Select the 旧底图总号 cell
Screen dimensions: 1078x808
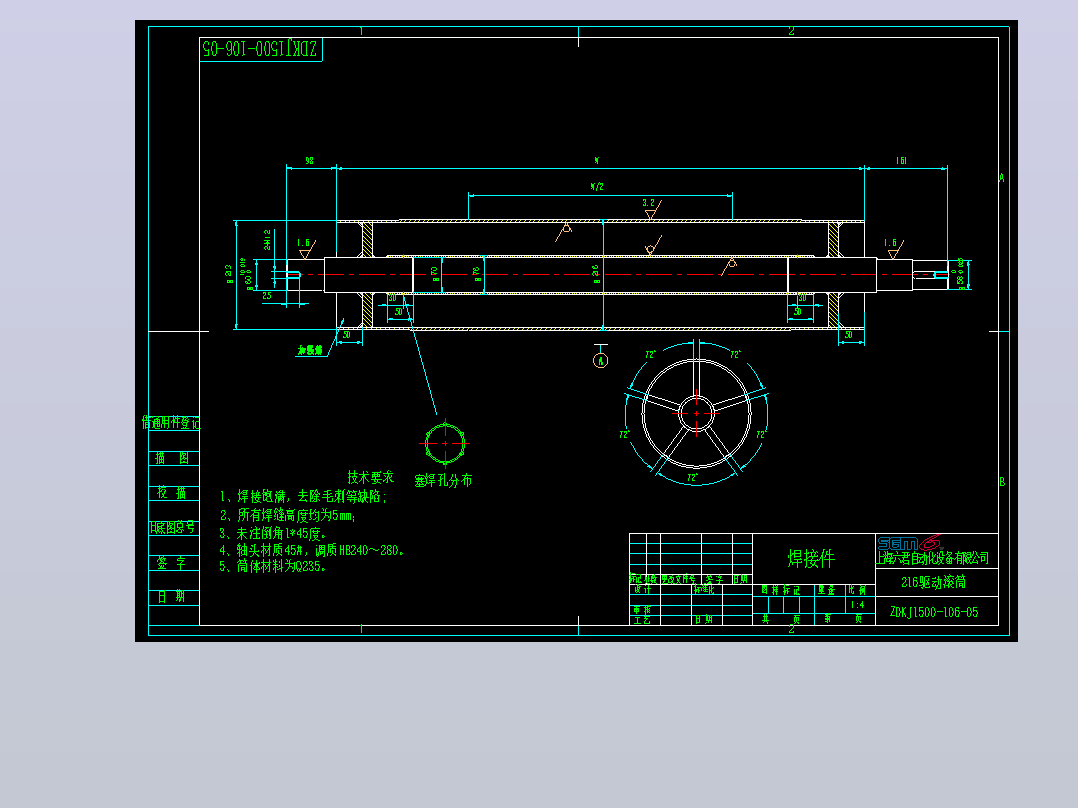(x=174, y=527)
